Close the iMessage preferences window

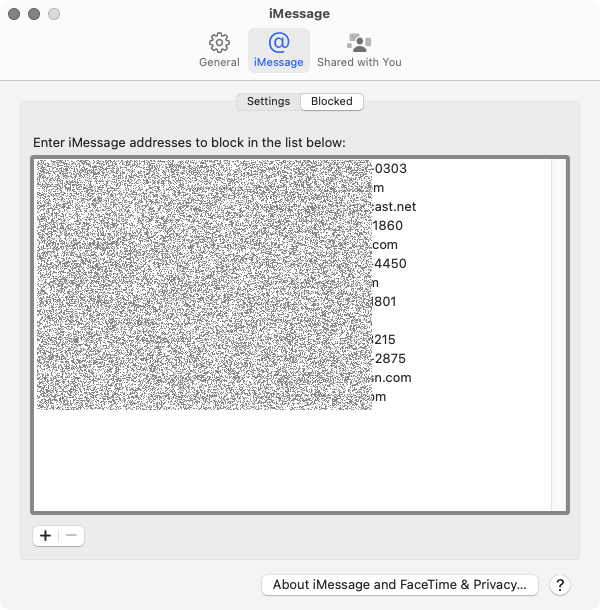[14, 14]
